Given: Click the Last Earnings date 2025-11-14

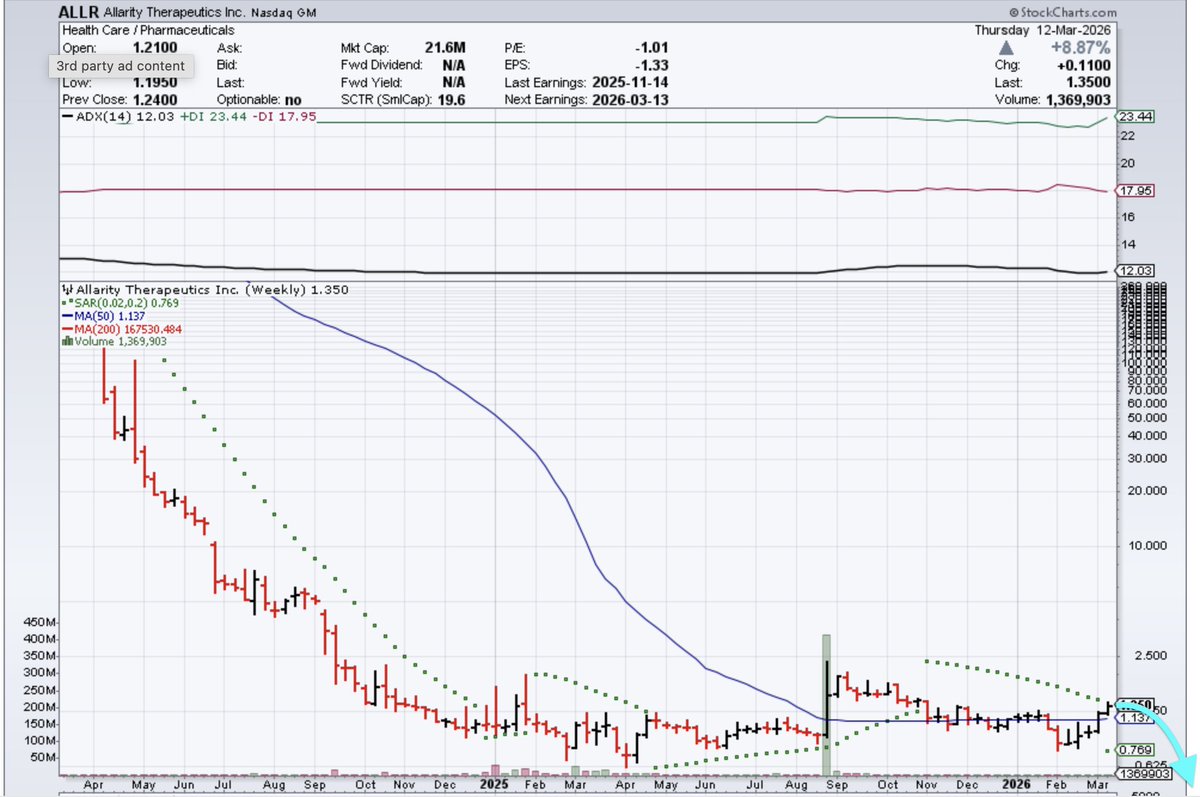Looking at the screenshot, I should coord(632,84).
